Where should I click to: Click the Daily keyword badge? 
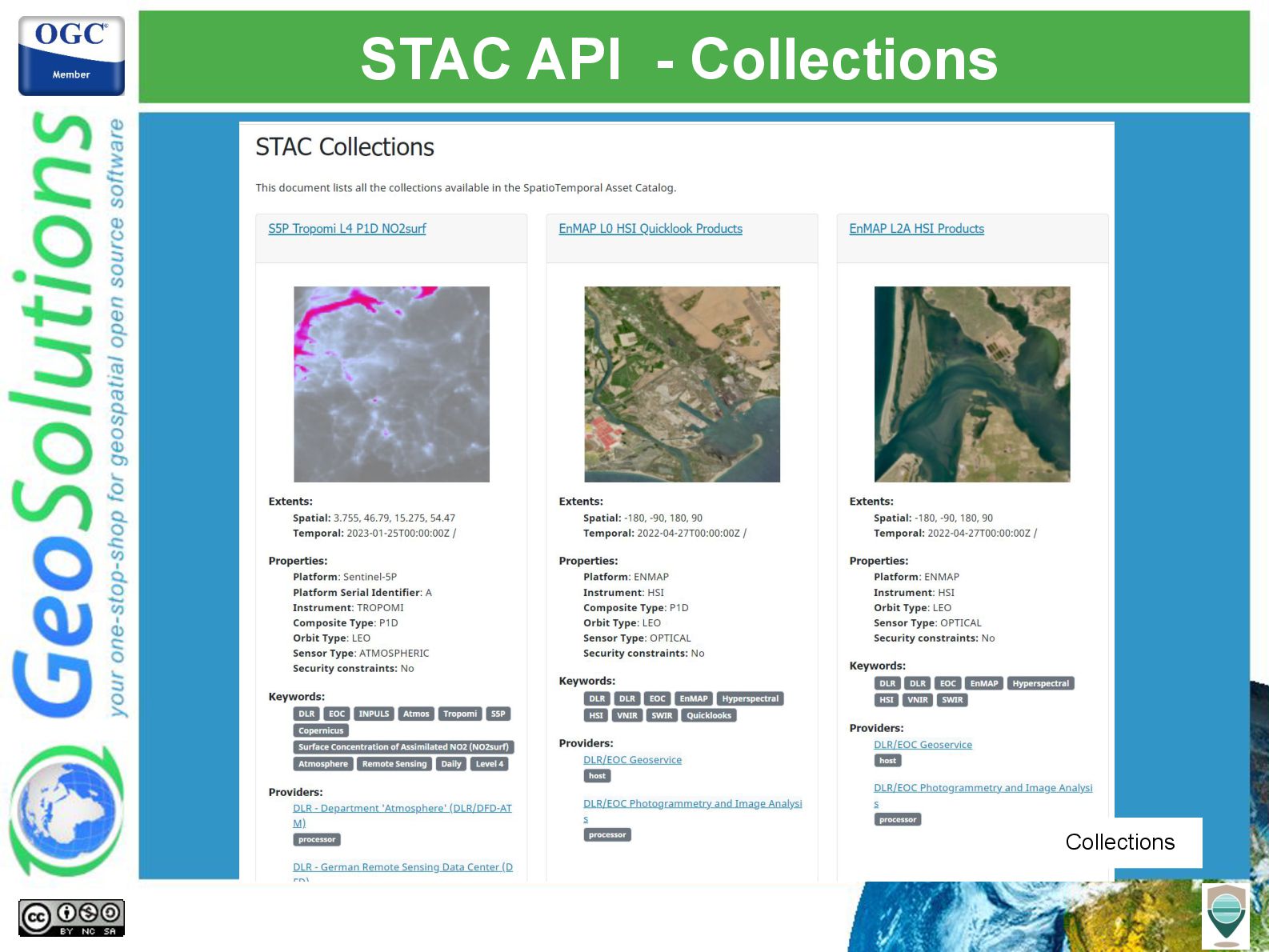pos(451,764)
